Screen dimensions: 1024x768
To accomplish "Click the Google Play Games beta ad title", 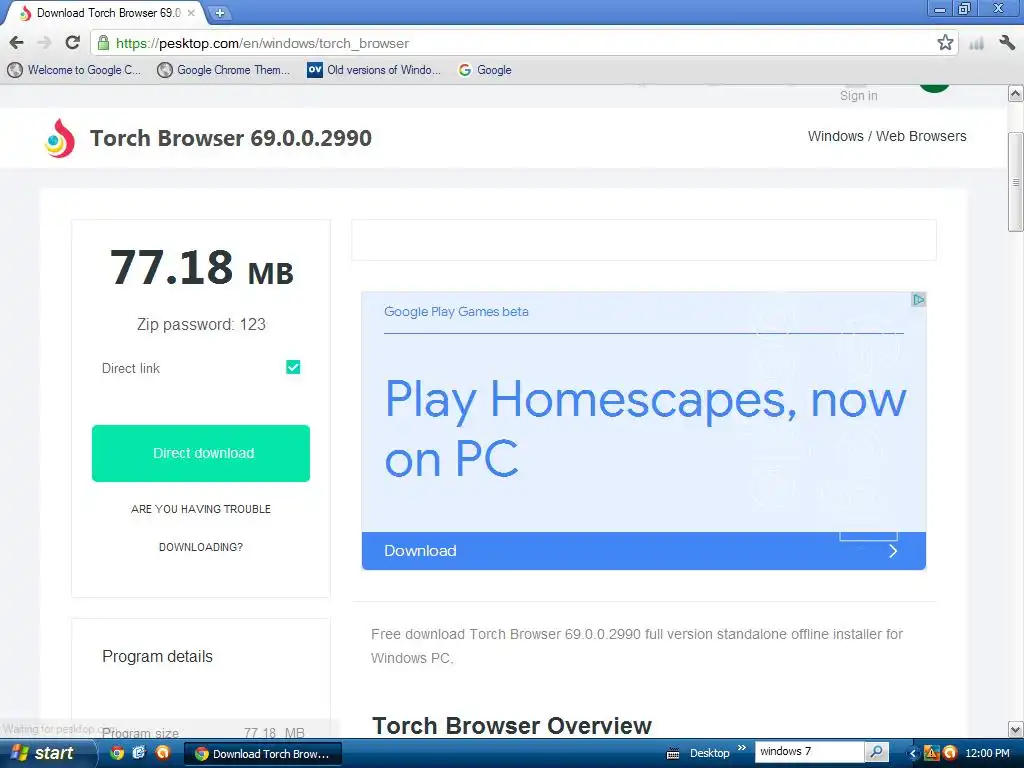I will (x=456, y=312).
